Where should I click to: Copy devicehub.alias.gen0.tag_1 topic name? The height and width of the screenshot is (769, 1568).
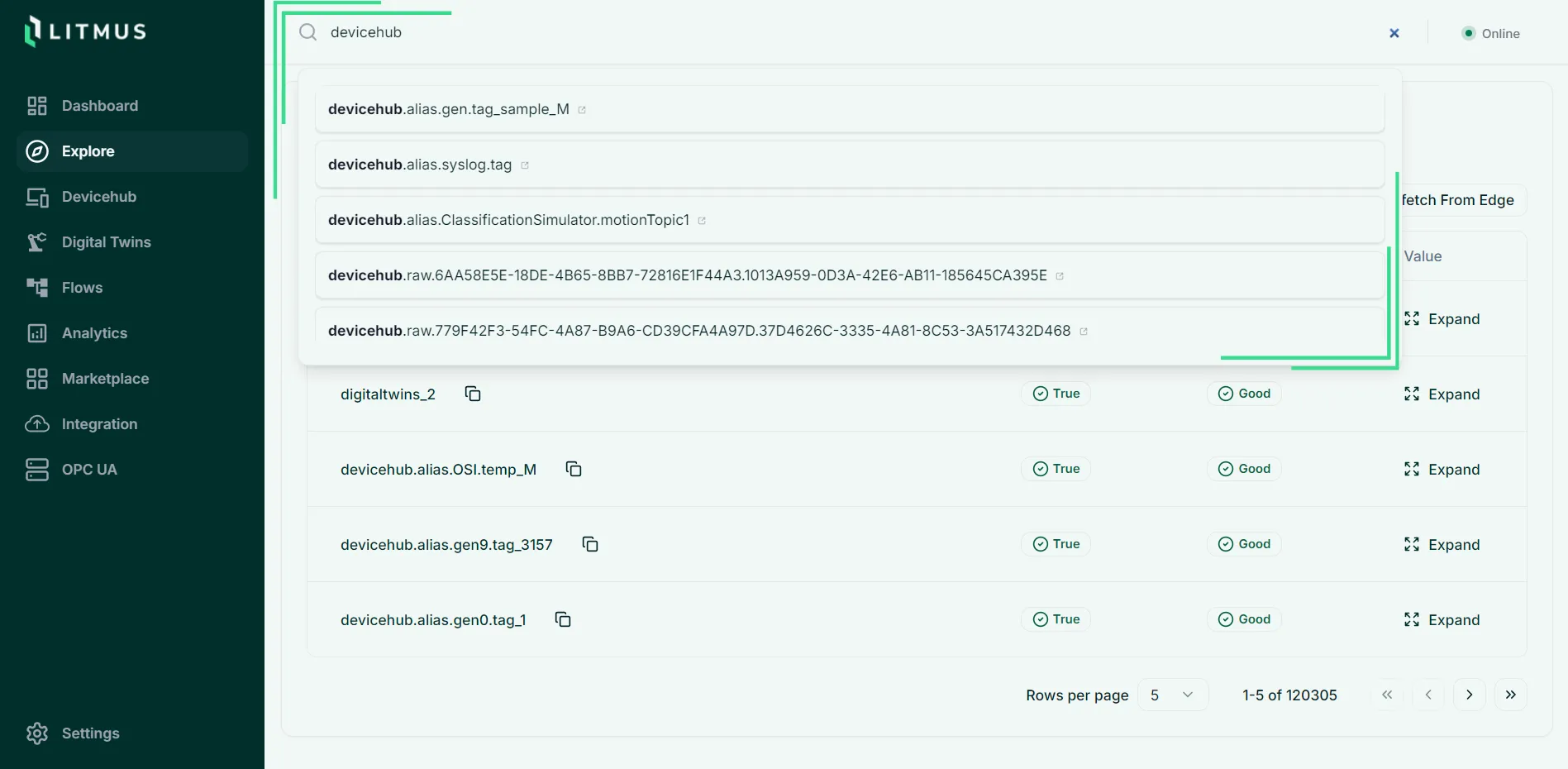(x=563, y=619)
